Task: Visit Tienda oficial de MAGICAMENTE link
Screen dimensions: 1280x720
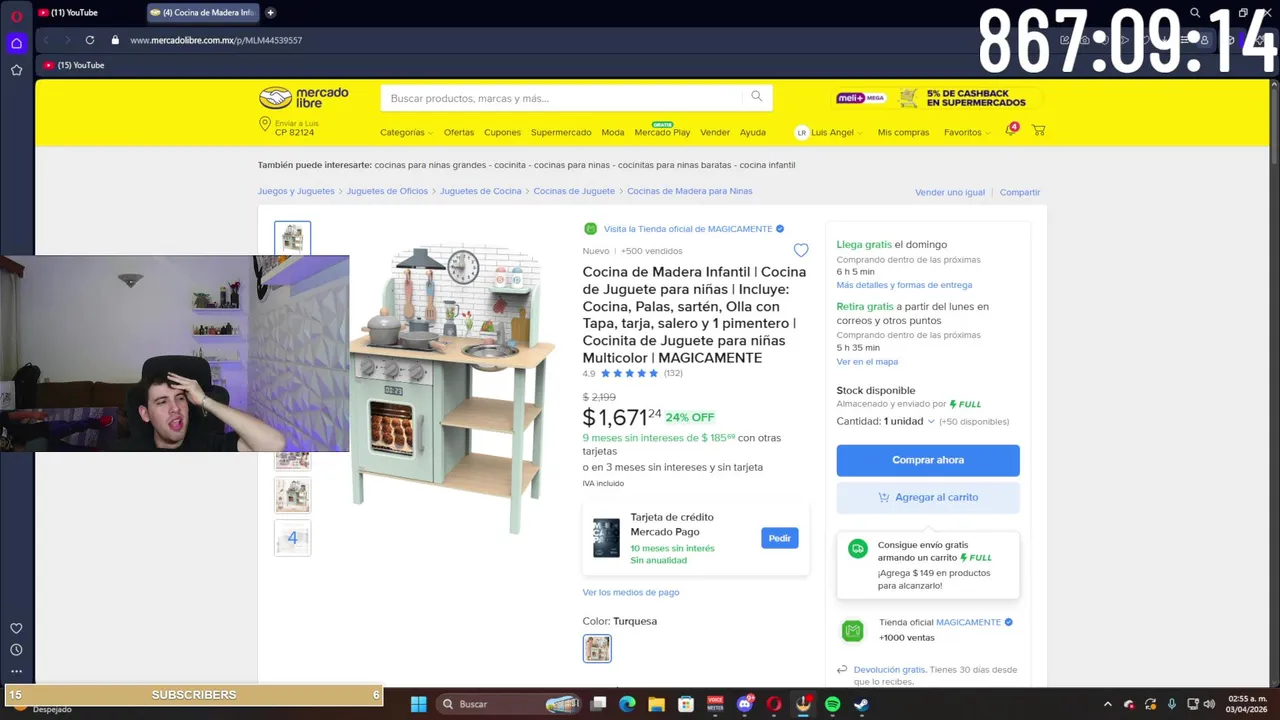Action: [x=694, y=229]
